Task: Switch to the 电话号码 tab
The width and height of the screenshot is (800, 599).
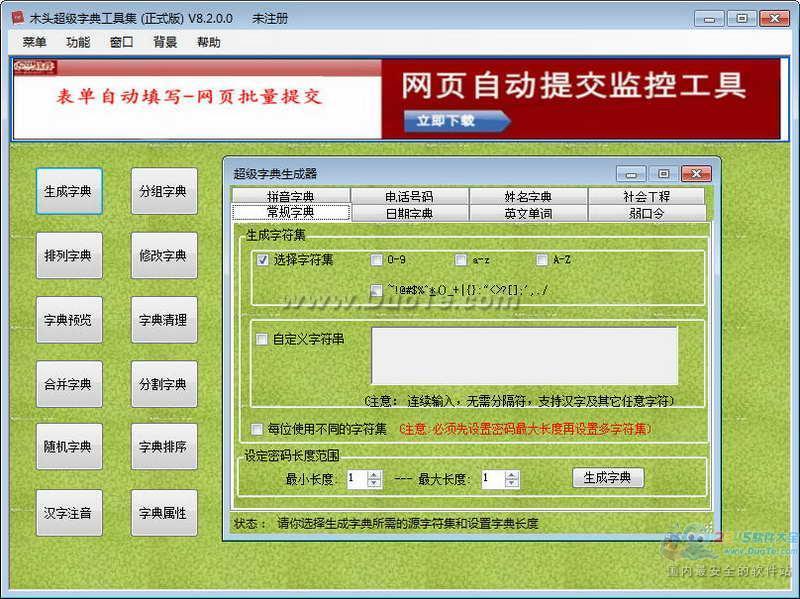Action: [409, 196]
